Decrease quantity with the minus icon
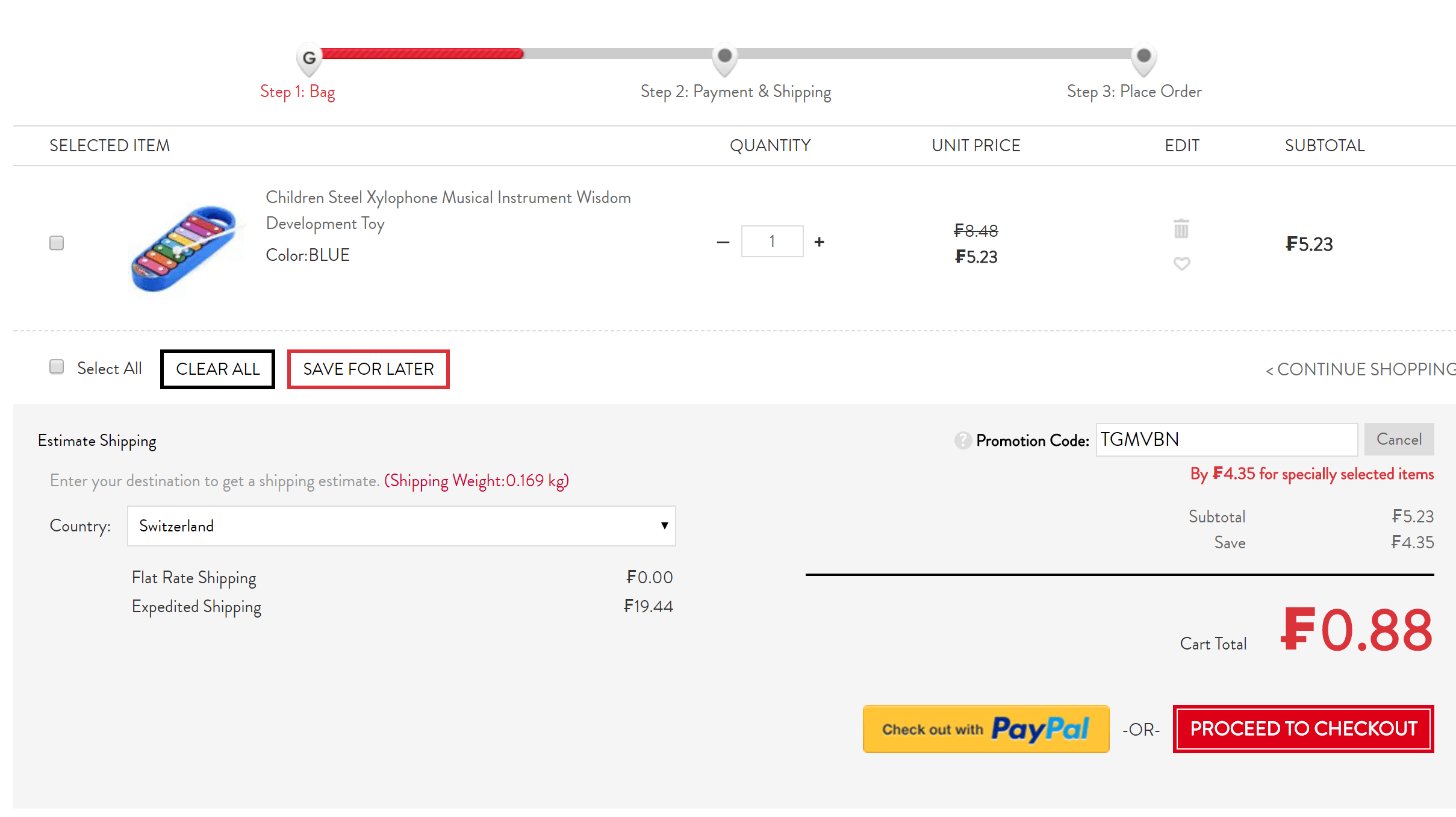This screenshot has width=1456, height=817. [x=723, y=242]
